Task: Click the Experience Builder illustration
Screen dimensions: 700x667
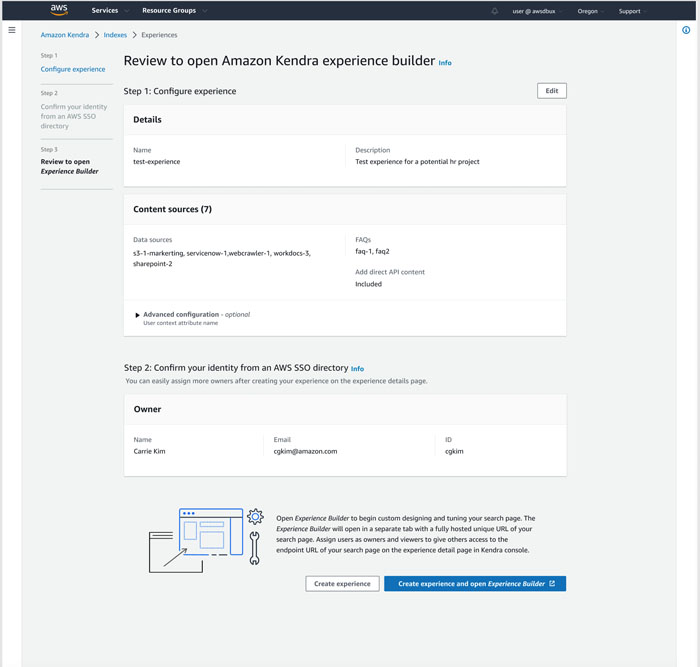Action: pos(206,540)
